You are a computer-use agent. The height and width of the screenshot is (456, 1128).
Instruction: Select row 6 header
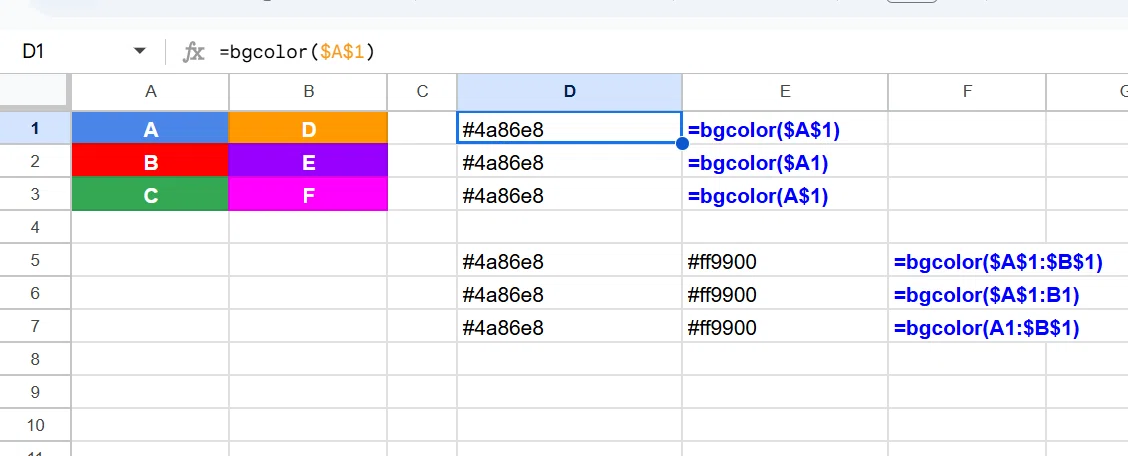(35, 293)
